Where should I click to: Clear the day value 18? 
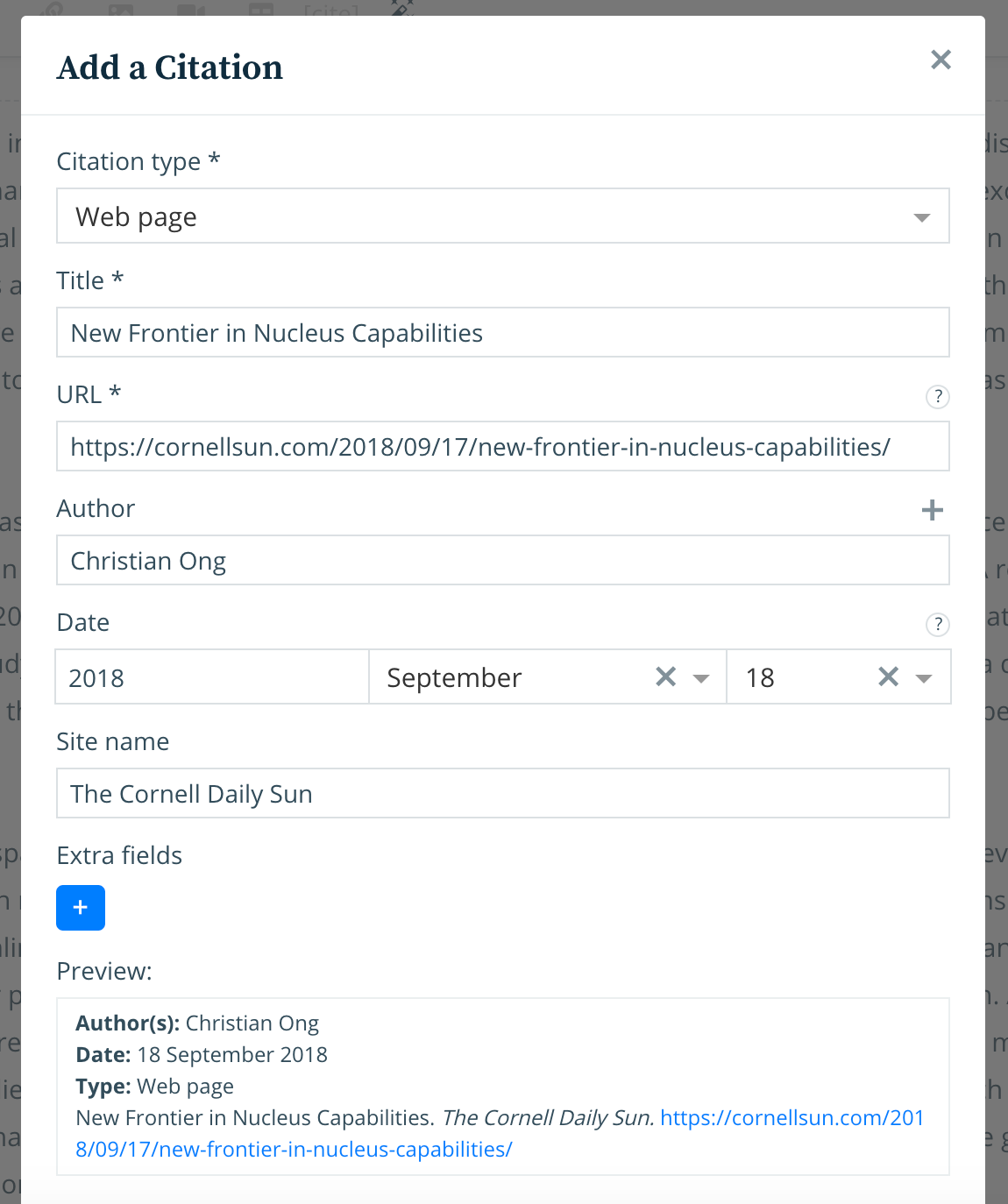888,676
